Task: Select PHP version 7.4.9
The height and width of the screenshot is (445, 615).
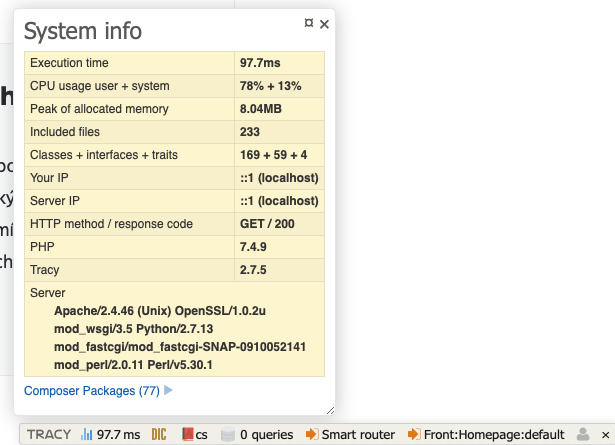Action: coord(253,247)
